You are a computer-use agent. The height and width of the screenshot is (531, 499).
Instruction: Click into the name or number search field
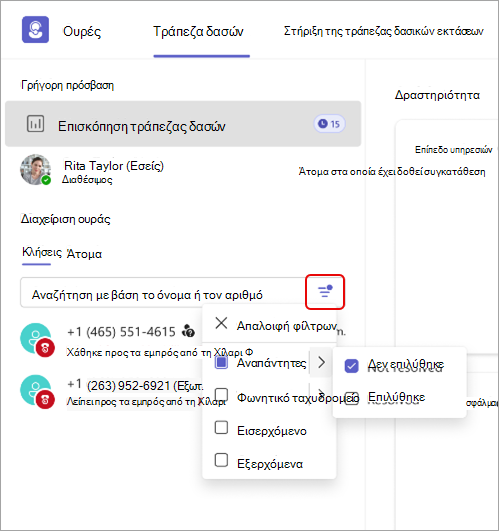(x=162, y=293)
